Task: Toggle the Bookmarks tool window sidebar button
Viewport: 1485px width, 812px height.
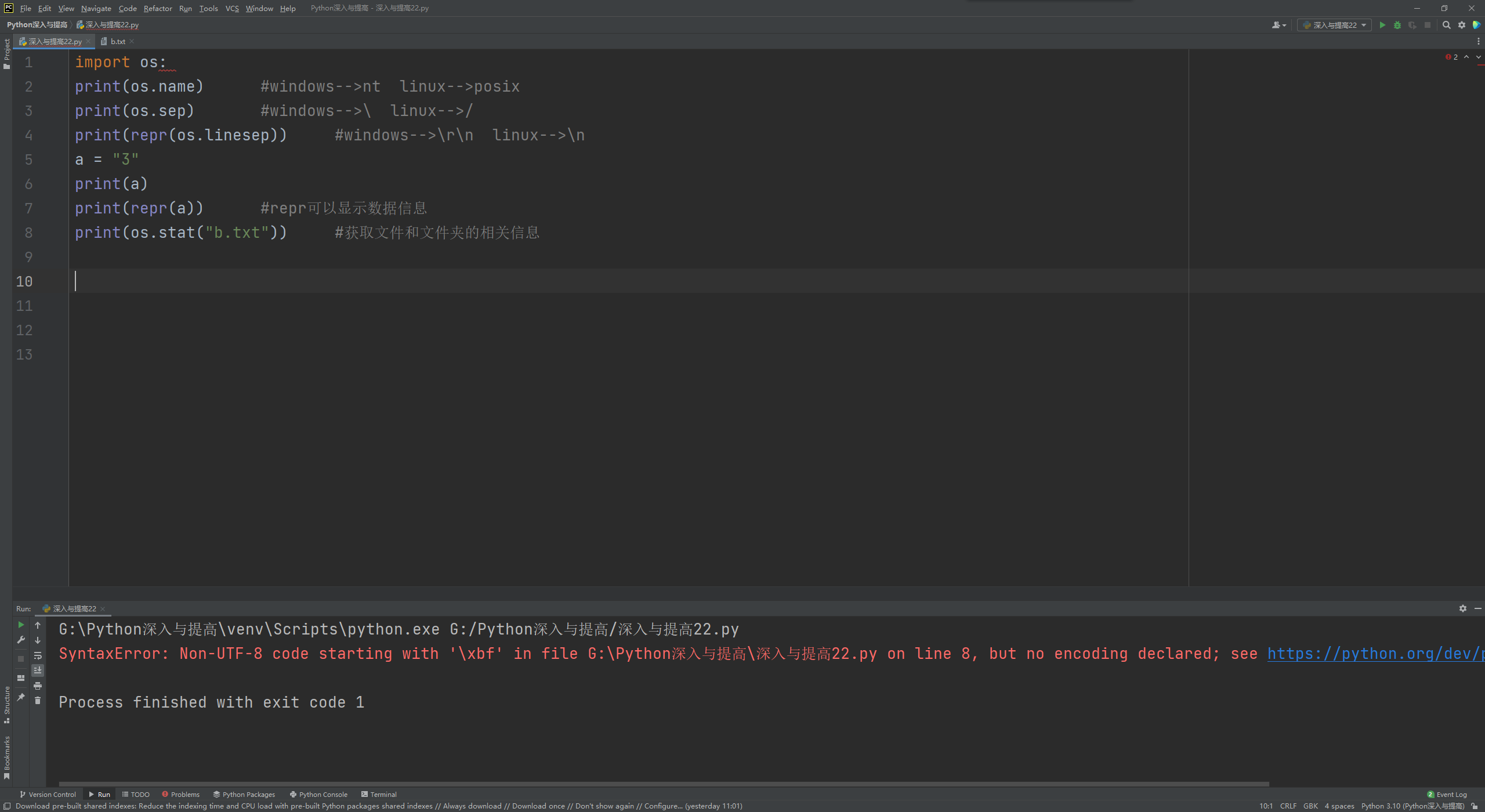Action: 6,757
